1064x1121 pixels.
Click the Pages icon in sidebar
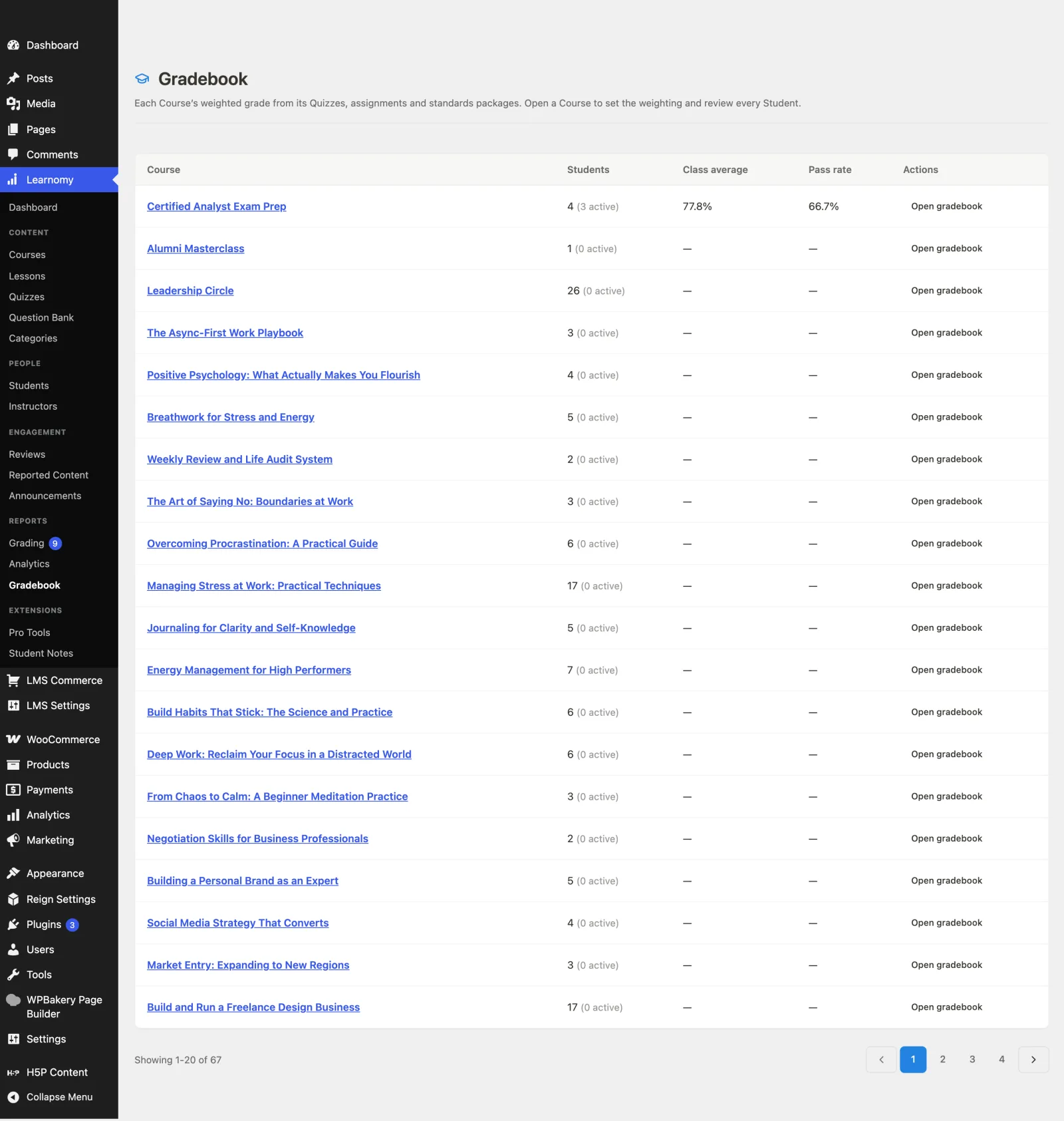pos(13,130)
